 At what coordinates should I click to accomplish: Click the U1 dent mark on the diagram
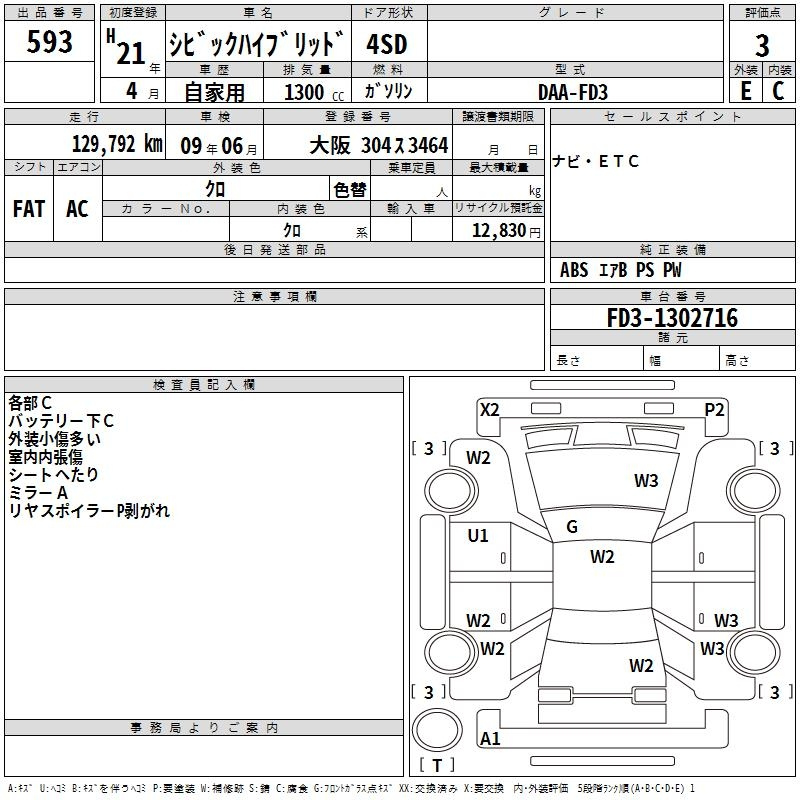478,536
